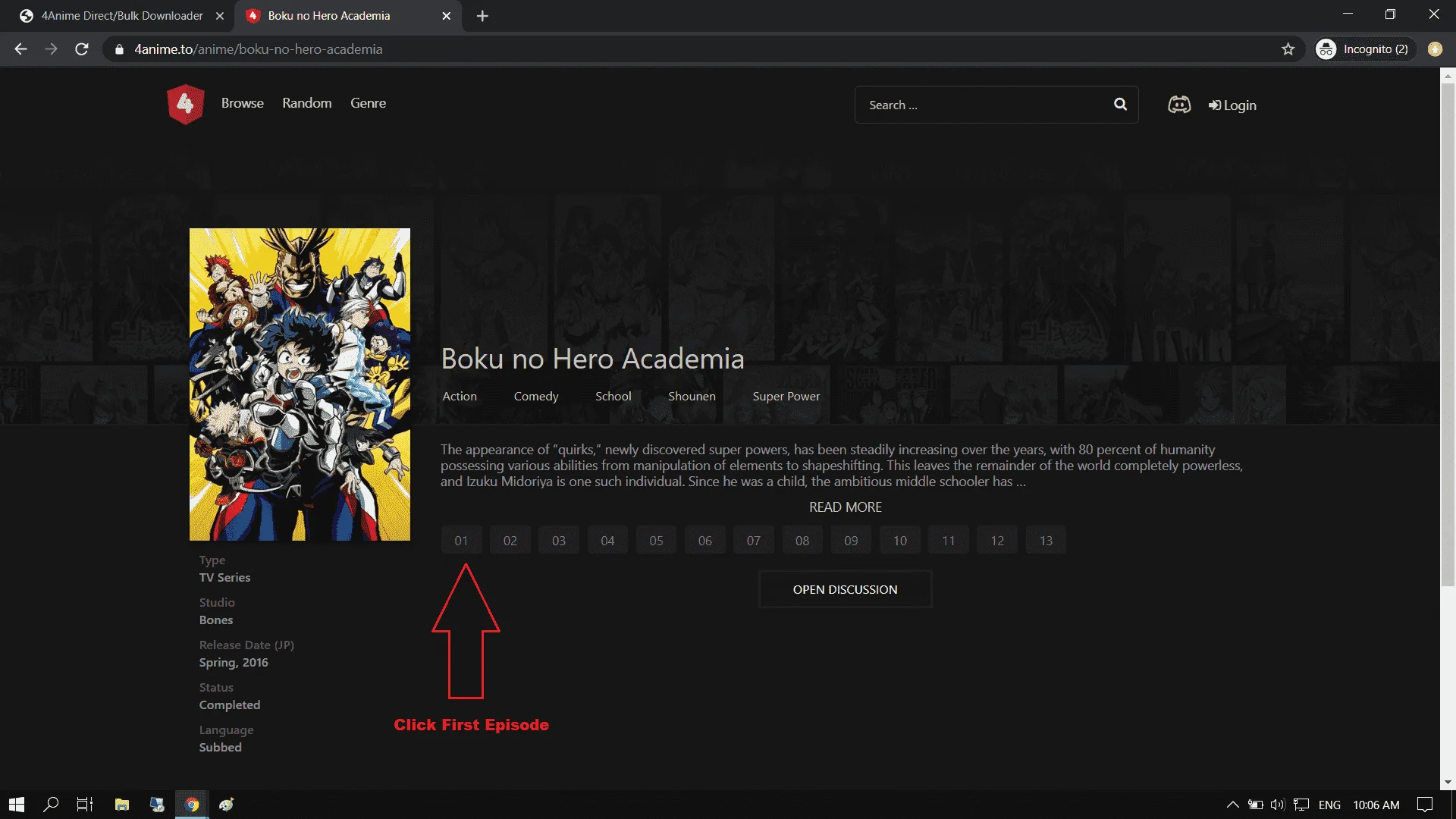Click the Spring, 2016 release date
This screenshot has height=819, width=1456.
click(x=234, y=663)
